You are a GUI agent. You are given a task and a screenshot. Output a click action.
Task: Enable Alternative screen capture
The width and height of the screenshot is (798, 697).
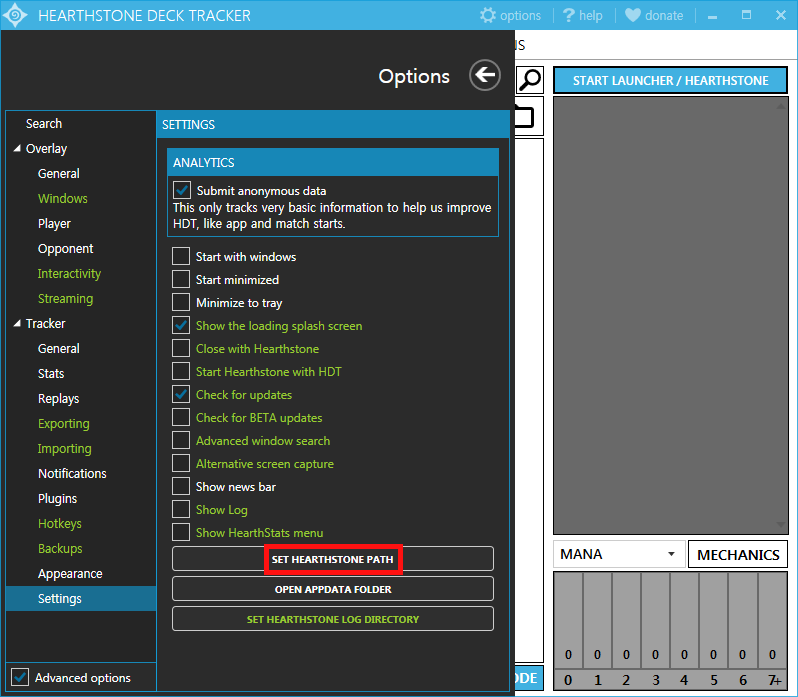coord(181,463)
